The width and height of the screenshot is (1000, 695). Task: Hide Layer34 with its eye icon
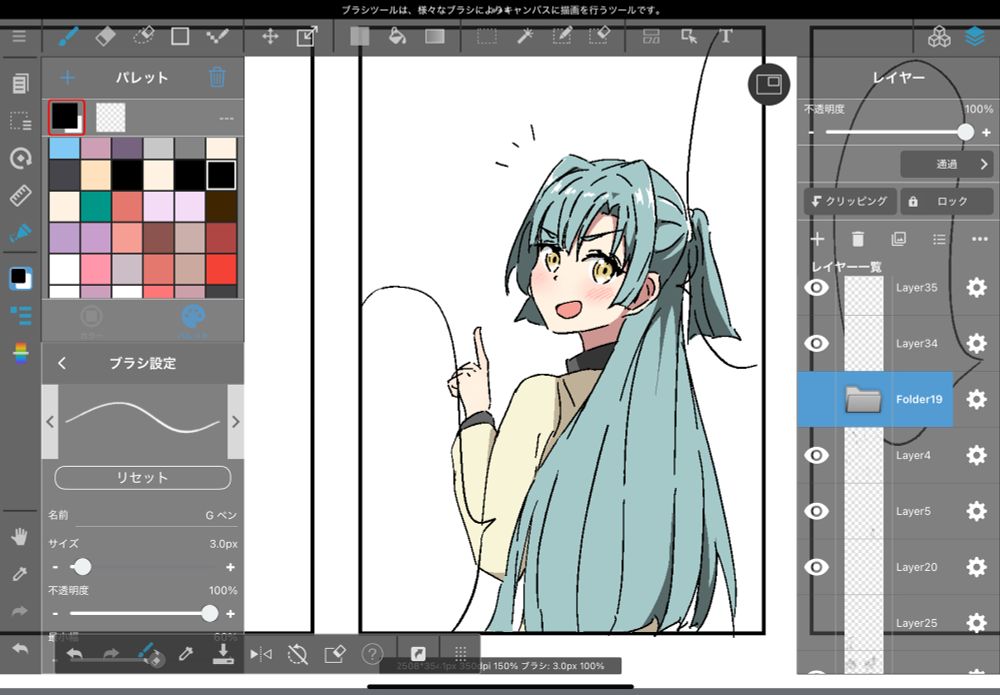point(816,343)
